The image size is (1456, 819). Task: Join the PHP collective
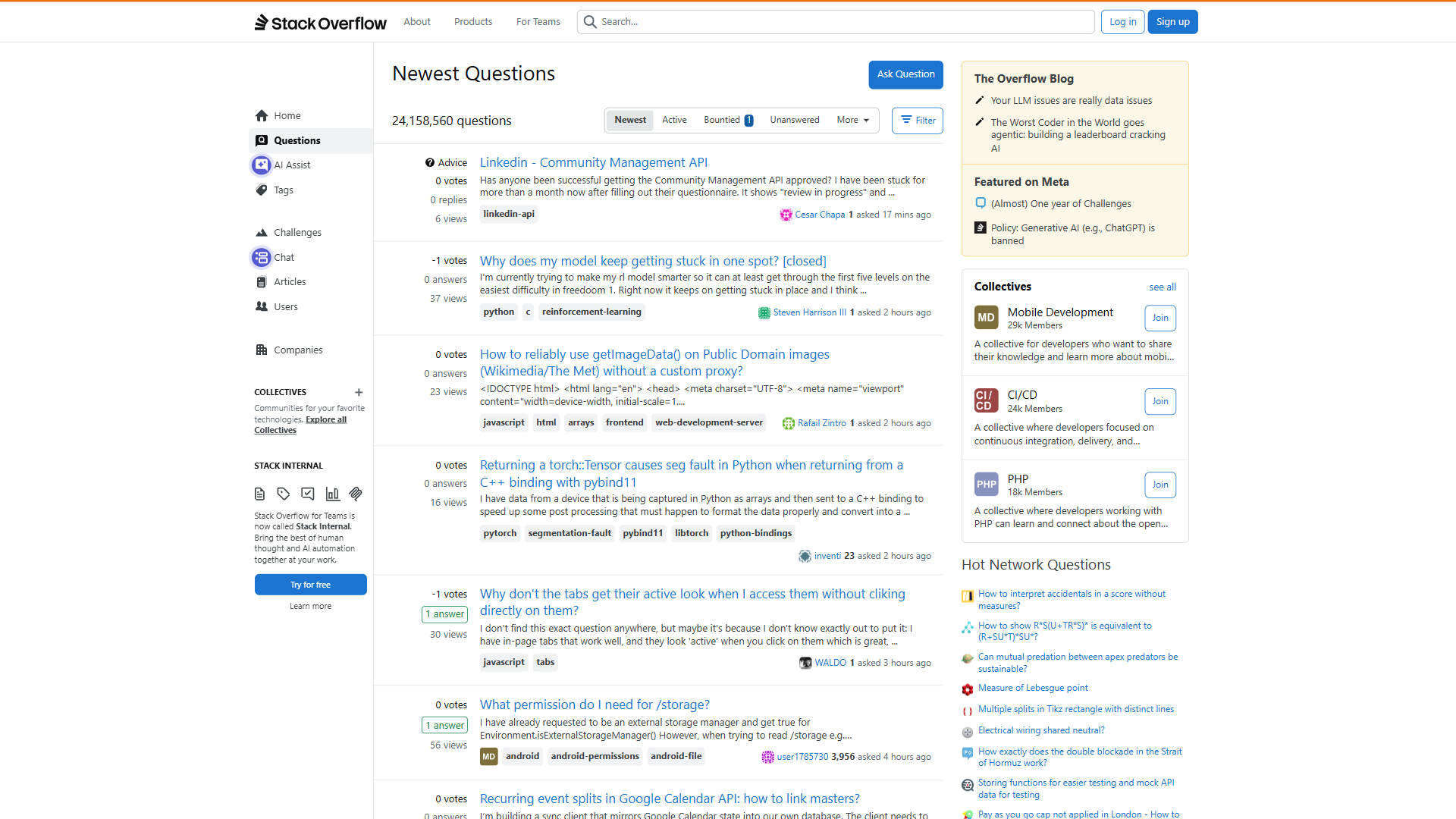(1160, 485)
